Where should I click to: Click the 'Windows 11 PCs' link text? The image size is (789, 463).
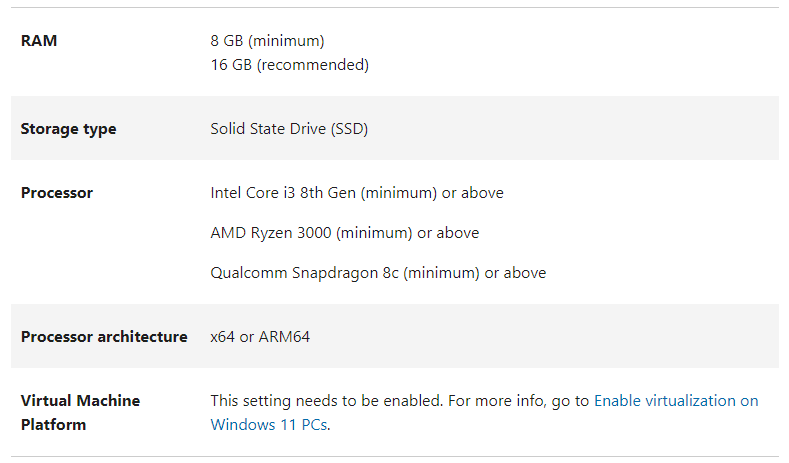point(269,425)
